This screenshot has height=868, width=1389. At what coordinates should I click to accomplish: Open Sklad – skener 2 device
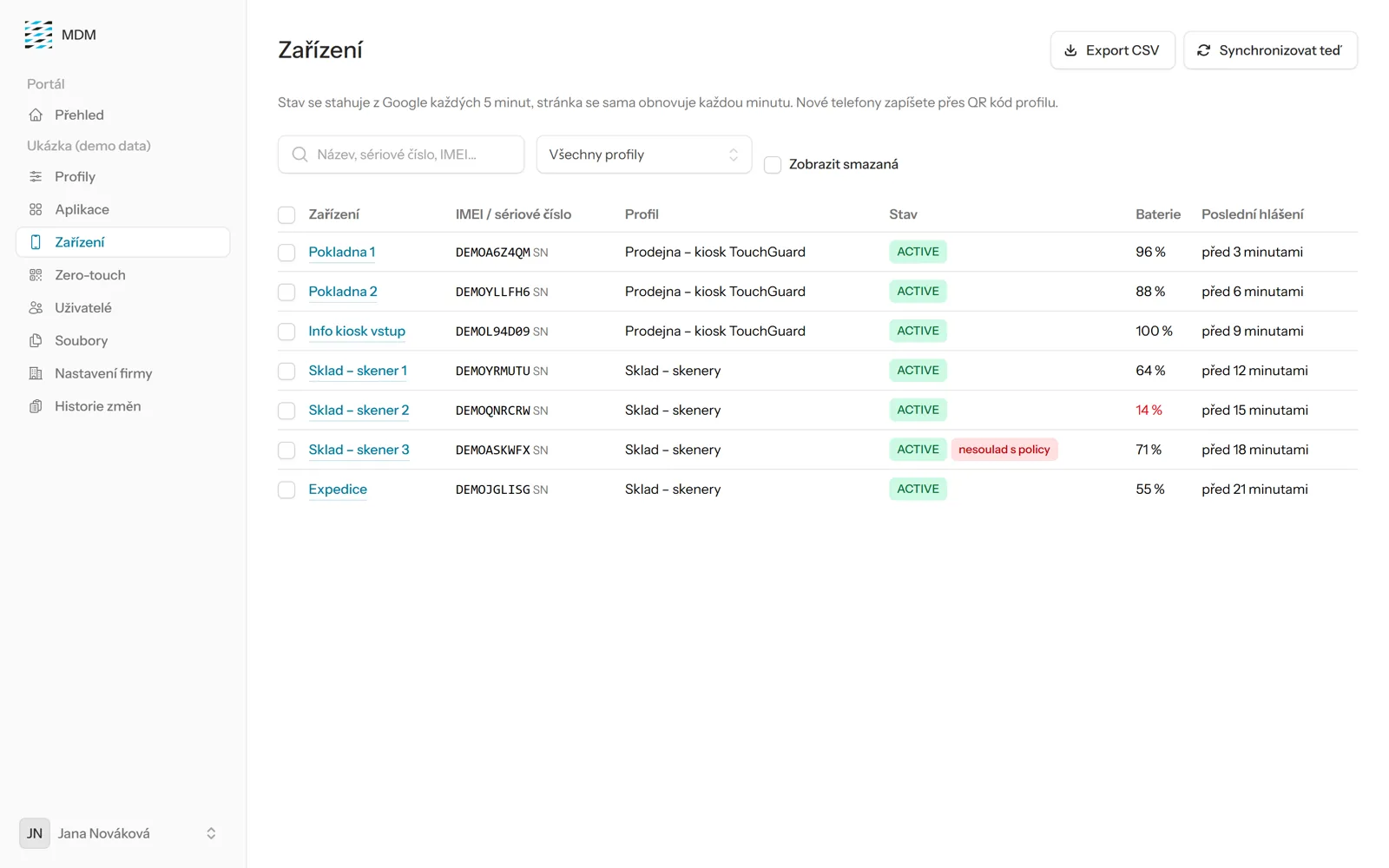[359, 410]
